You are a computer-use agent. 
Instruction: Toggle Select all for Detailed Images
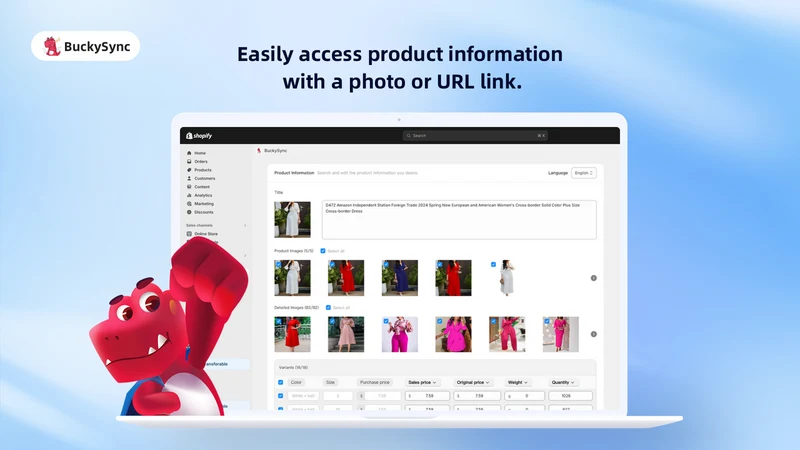click(x=328, y=308)
